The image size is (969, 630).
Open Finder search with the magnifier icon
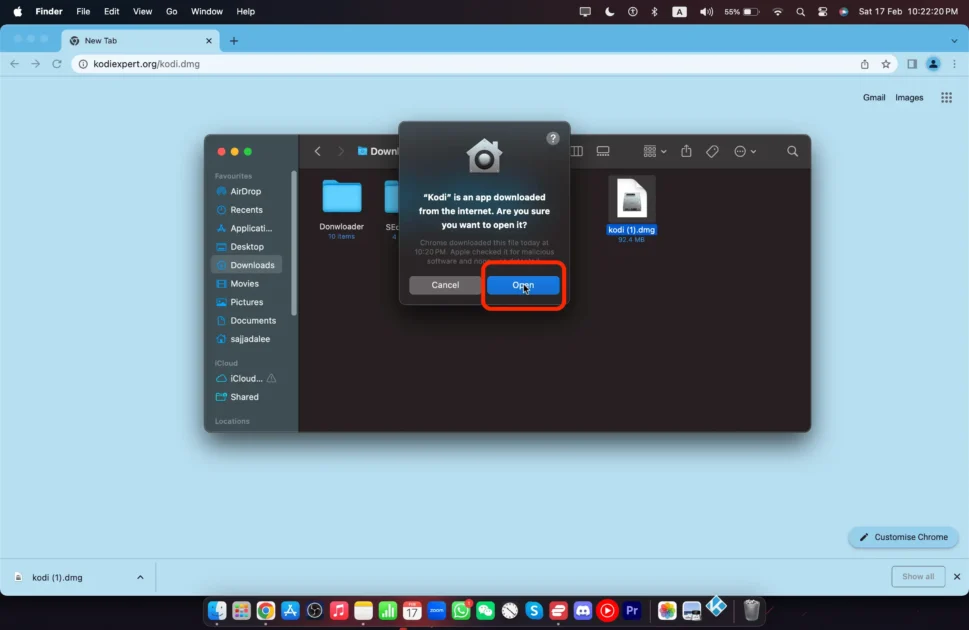792,151
